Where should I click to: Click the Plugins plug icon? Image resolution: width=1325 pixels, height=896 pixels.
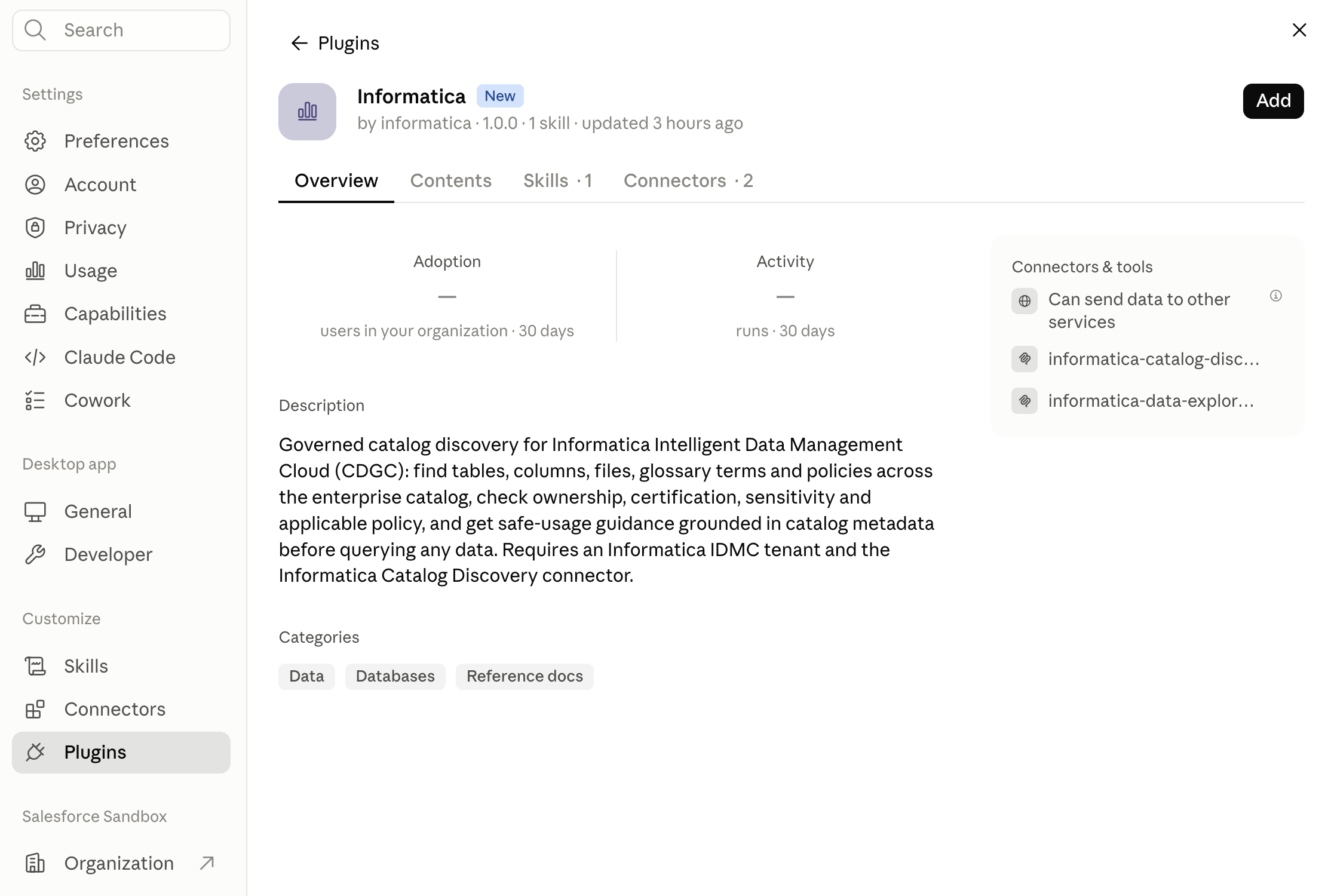pos(35,752)
